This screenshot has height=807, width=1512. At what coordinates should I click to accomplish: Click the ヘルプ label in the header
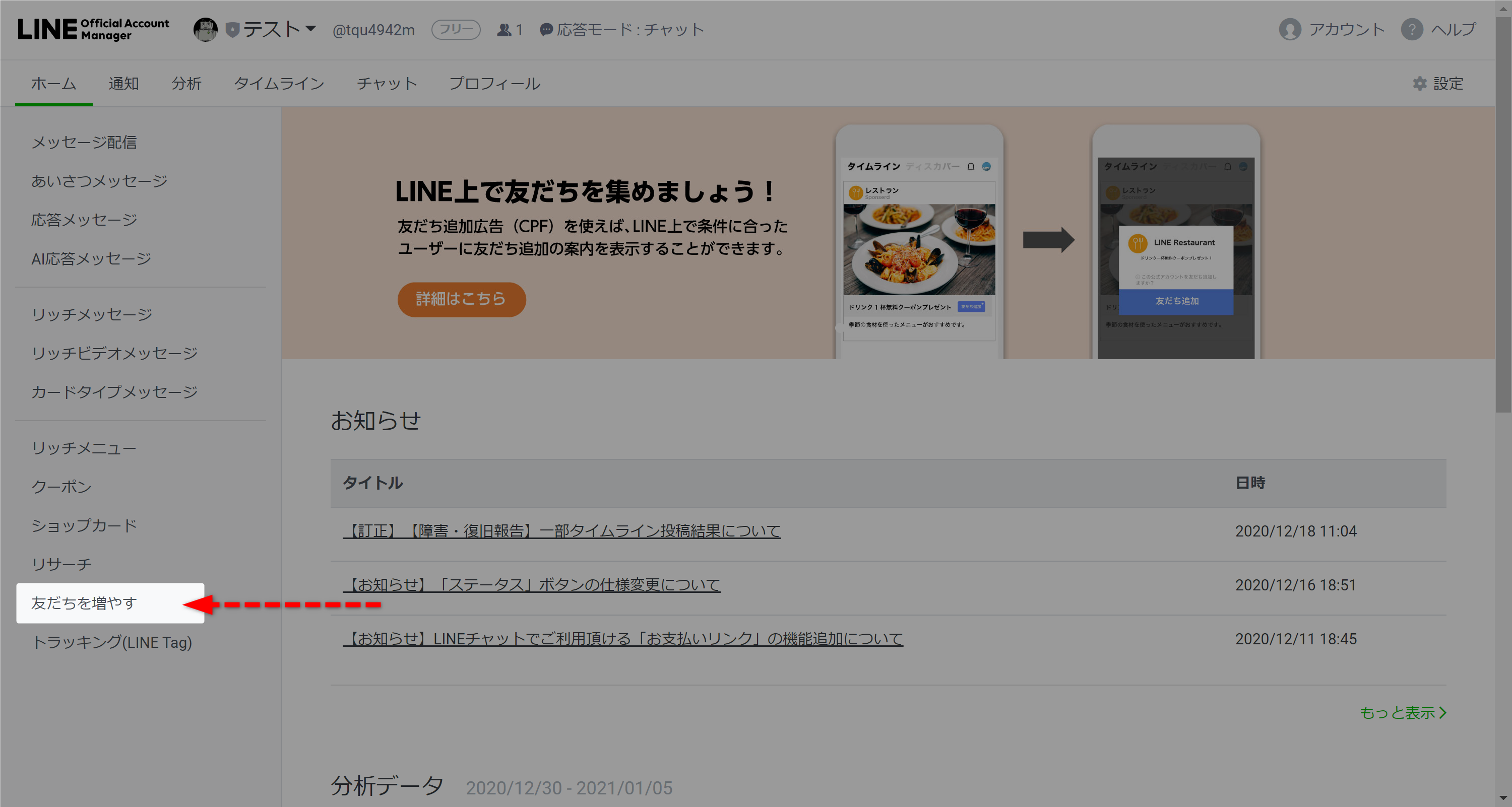click(x=1454, y=29)
